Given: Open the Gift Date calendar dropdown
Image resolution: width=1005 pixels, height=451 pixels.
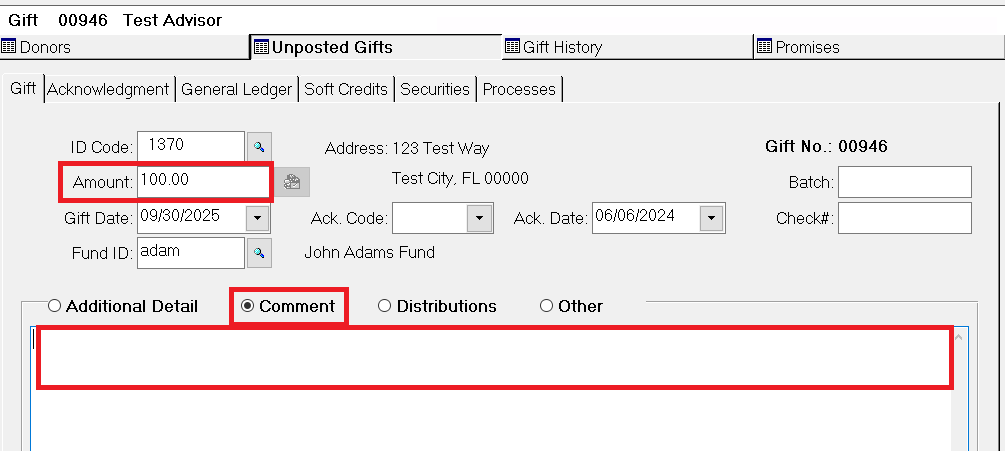Looking at the screenshot, I should pyautogui.click(x=258, y=218).
